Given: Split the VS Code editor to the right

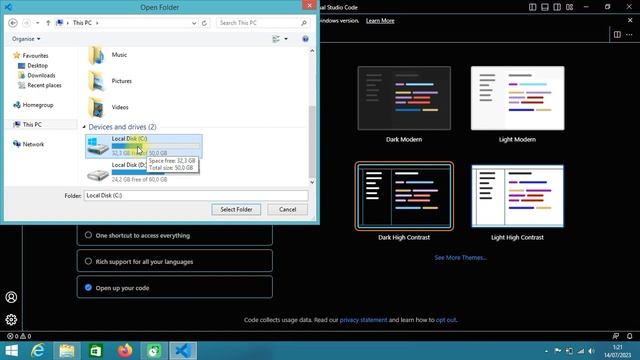Looking at the screenshot, I should [617, 35].
